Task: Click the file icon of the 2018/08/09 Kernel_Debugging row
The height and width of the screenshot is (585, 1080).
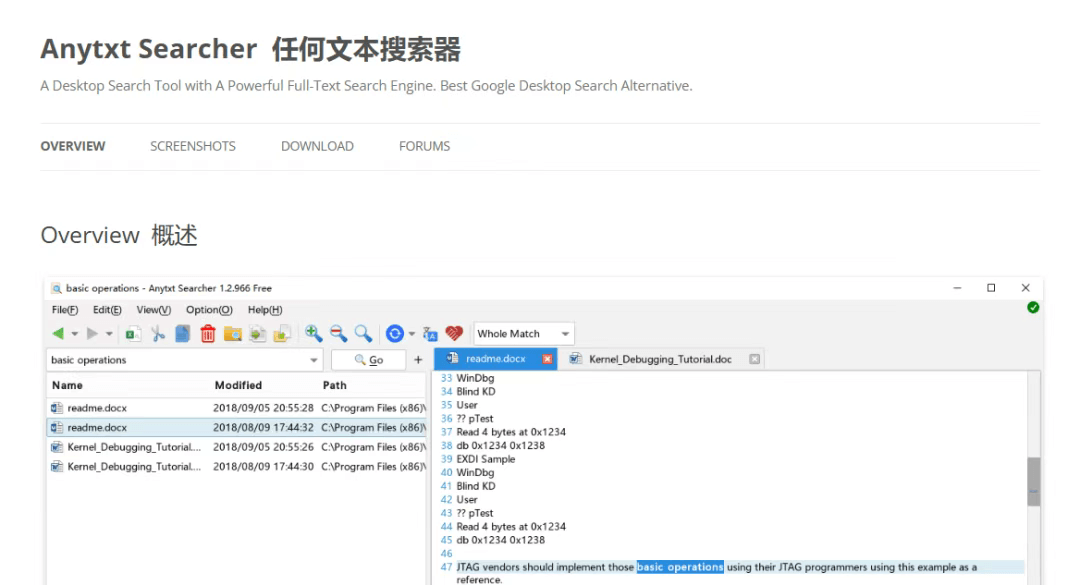Action: (x=57, y=466)
